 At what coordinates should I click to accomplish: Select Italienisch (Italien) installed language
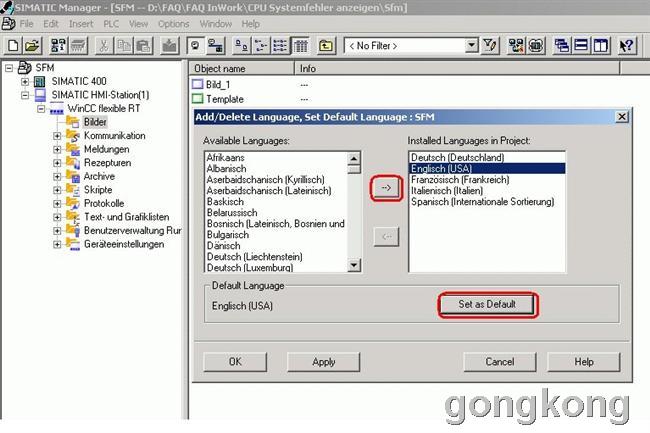click(447, 191)
